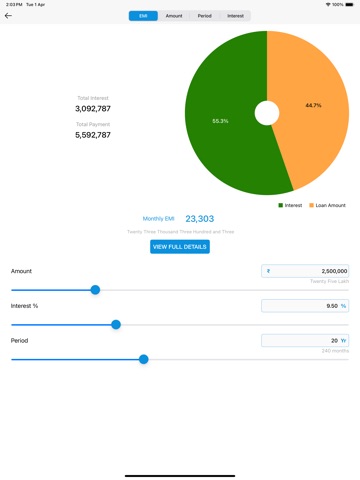The image size is (360, 480).
Task: Click the 44.7% pie label
Action: point(313,105)
